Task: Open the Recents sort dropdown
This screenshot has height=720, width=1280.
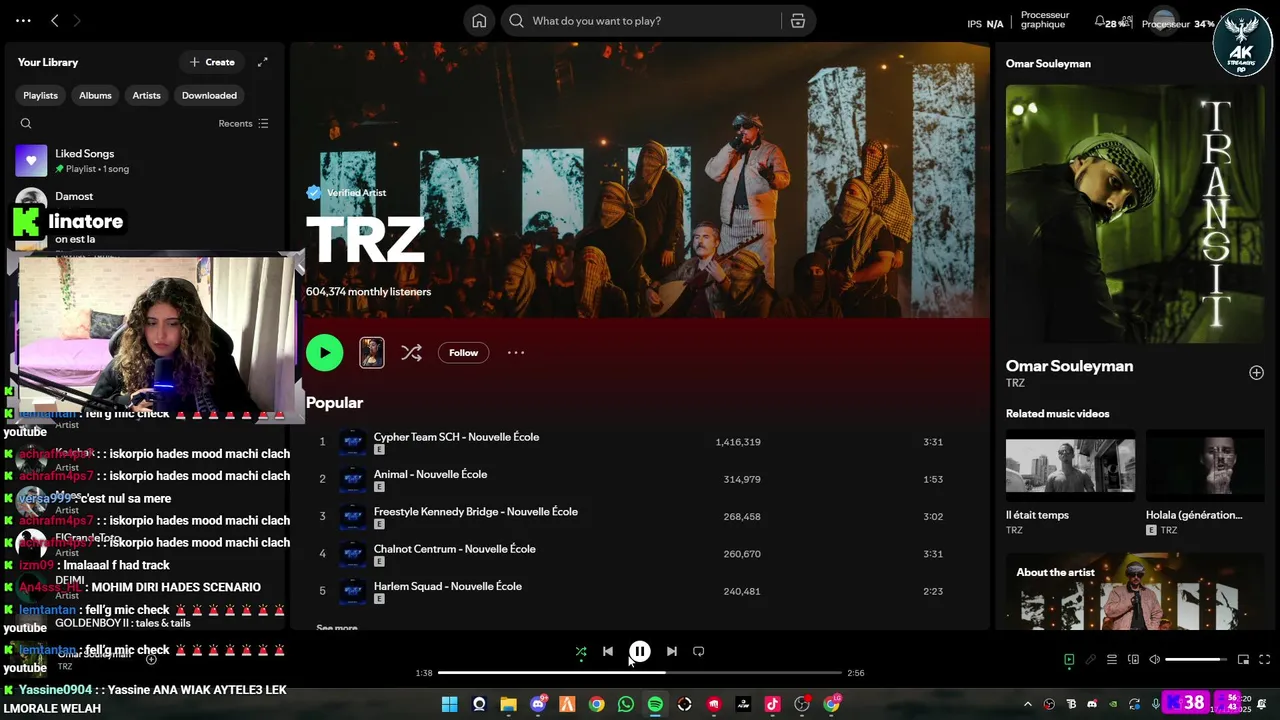Action: (x=243, y=124)
